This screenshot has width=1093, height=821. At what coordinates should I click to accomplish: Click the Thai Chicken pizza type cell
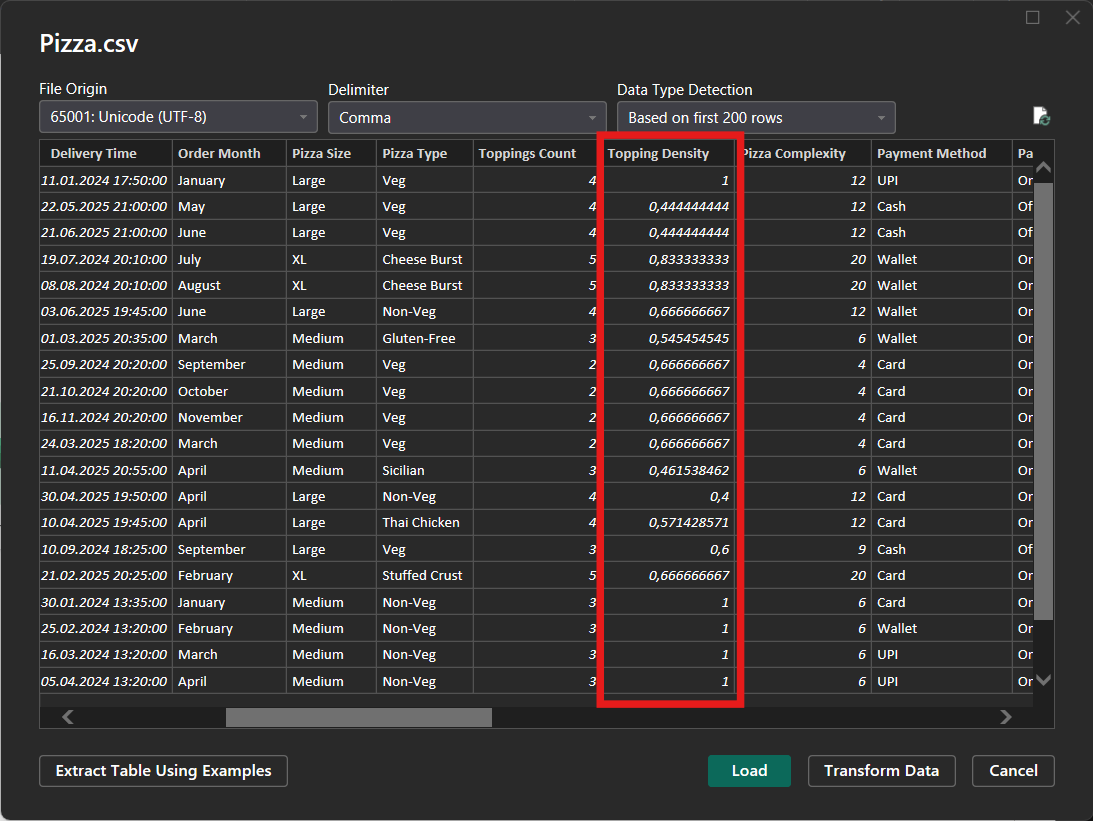(421, 523)
